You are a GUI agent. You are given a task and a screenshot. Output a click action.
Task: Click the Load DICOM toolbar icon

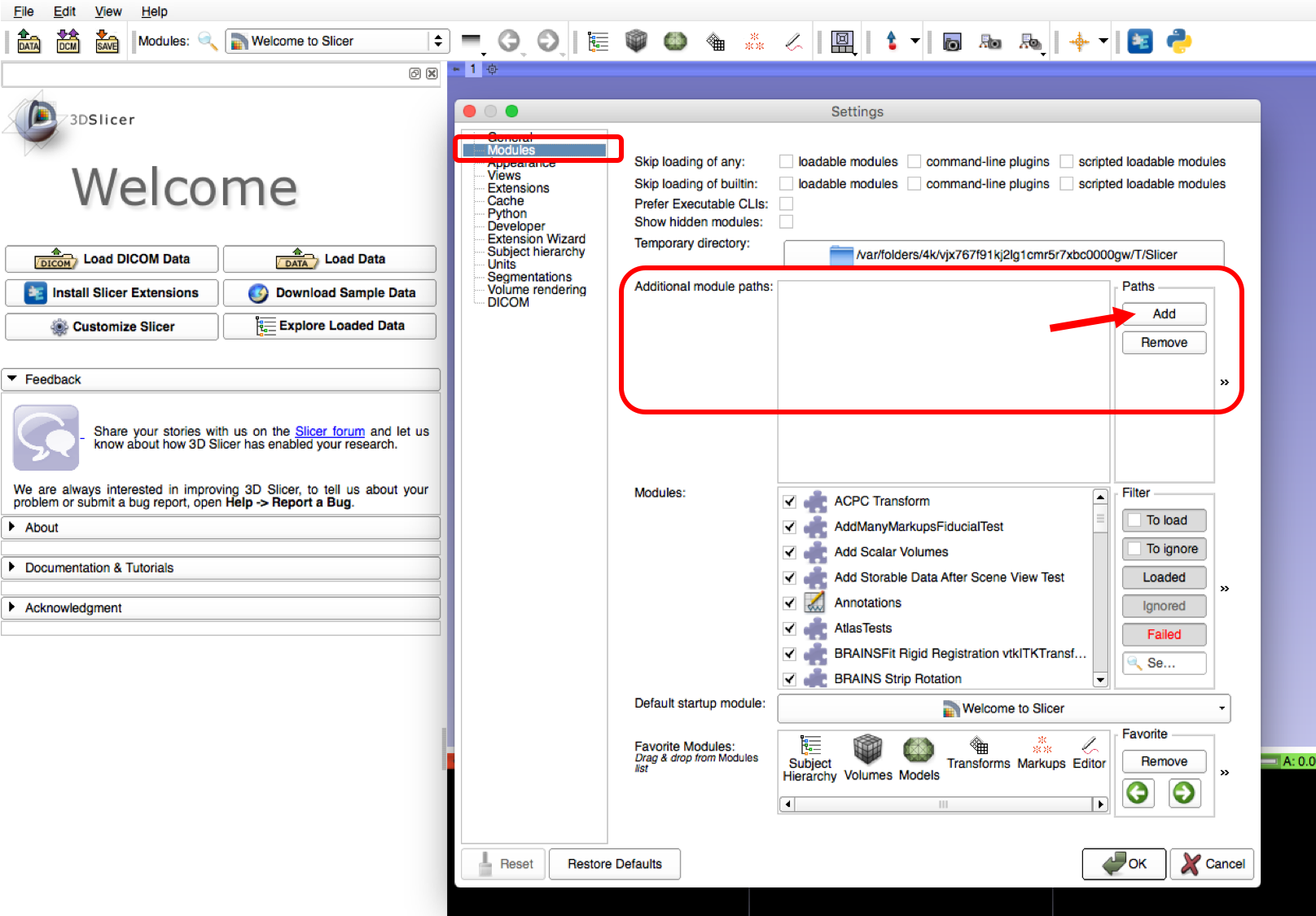[68, 41]
